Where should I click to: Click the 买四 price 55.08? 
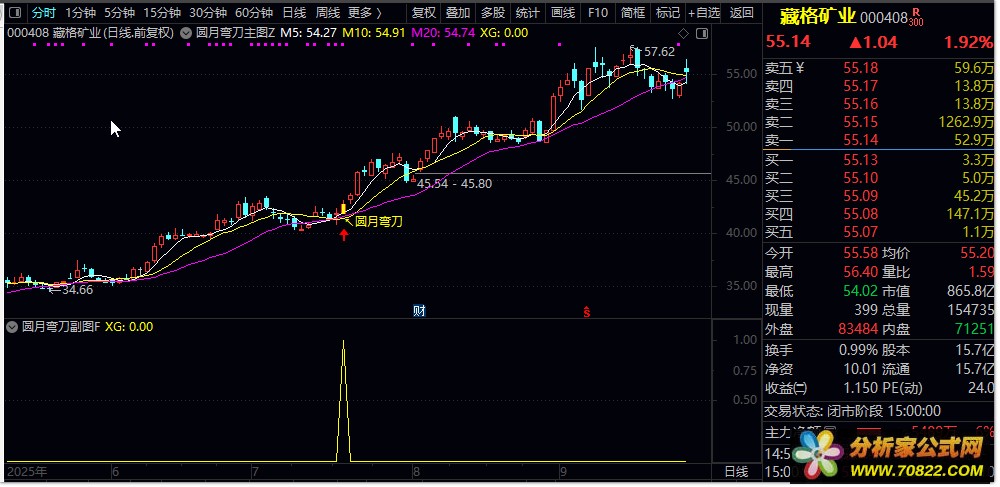tap(861, 214)
